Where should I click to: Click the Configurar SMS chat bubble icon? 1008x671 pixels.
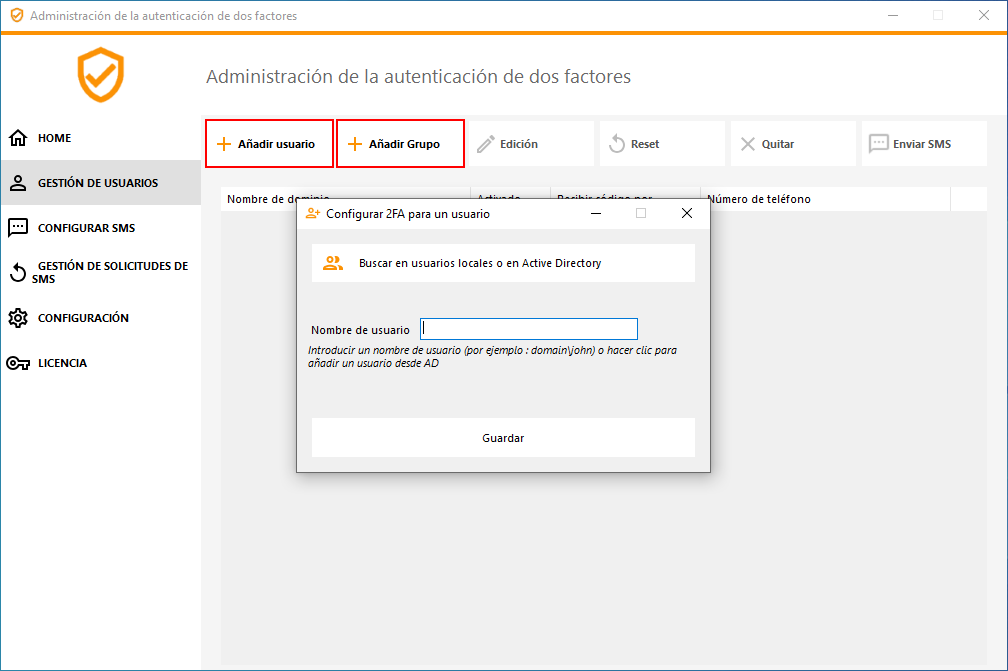20,227
